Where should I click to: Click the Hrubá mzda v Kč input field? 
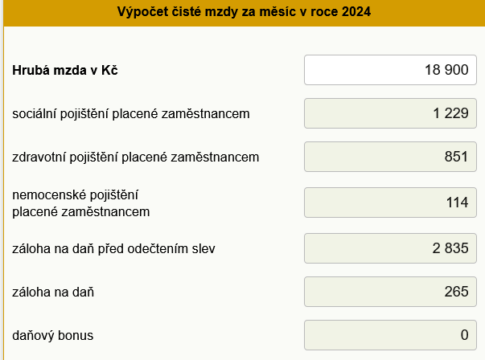tap(390, 70)
